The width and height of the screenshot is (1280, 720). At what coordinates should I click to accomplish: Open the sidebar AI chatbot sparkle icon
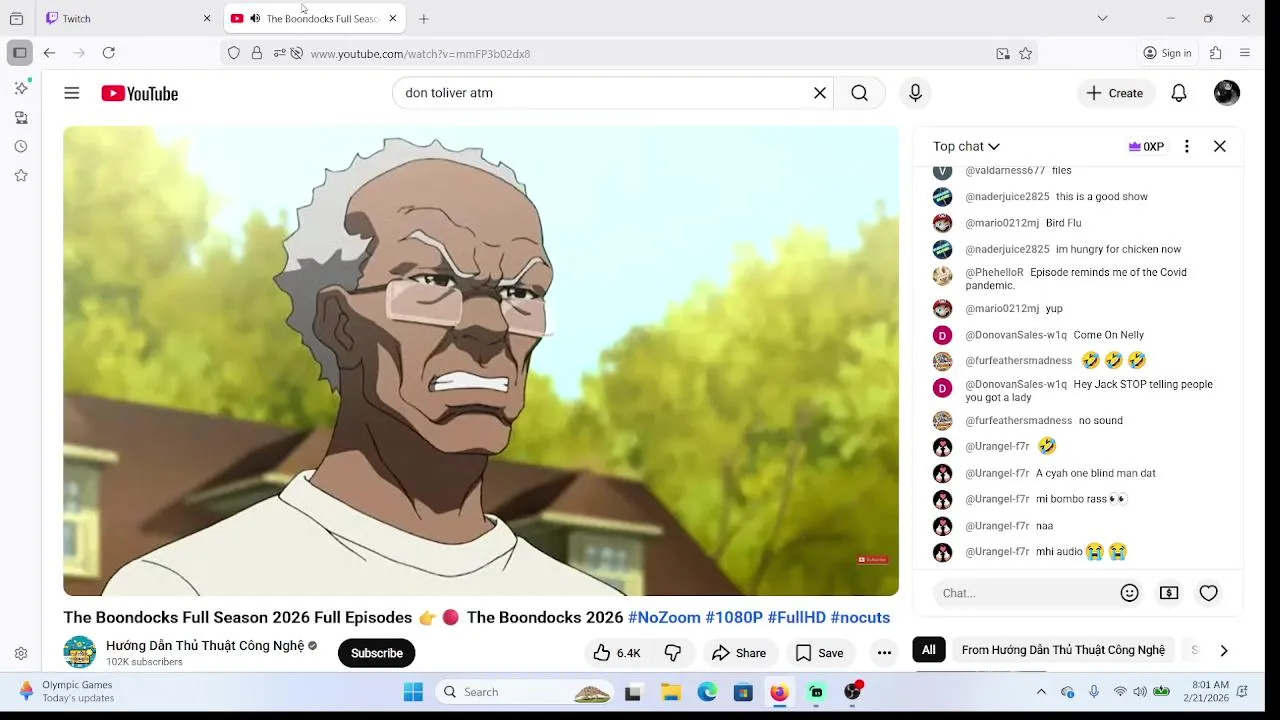[21, 88]
